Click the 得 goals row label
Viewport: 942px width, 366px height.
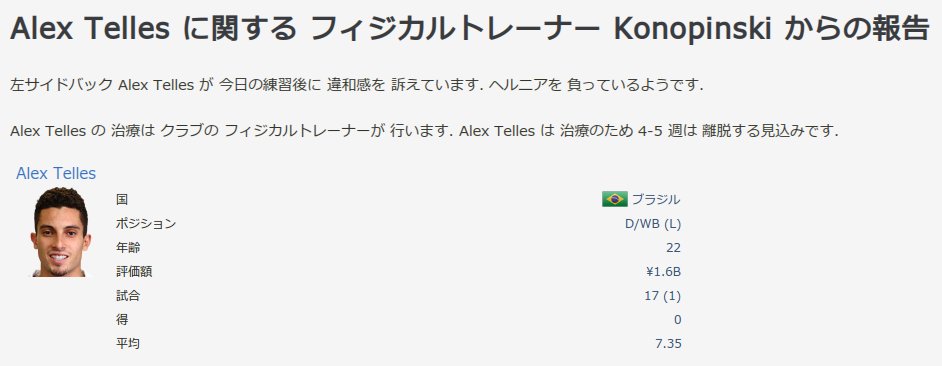point(122,320)
